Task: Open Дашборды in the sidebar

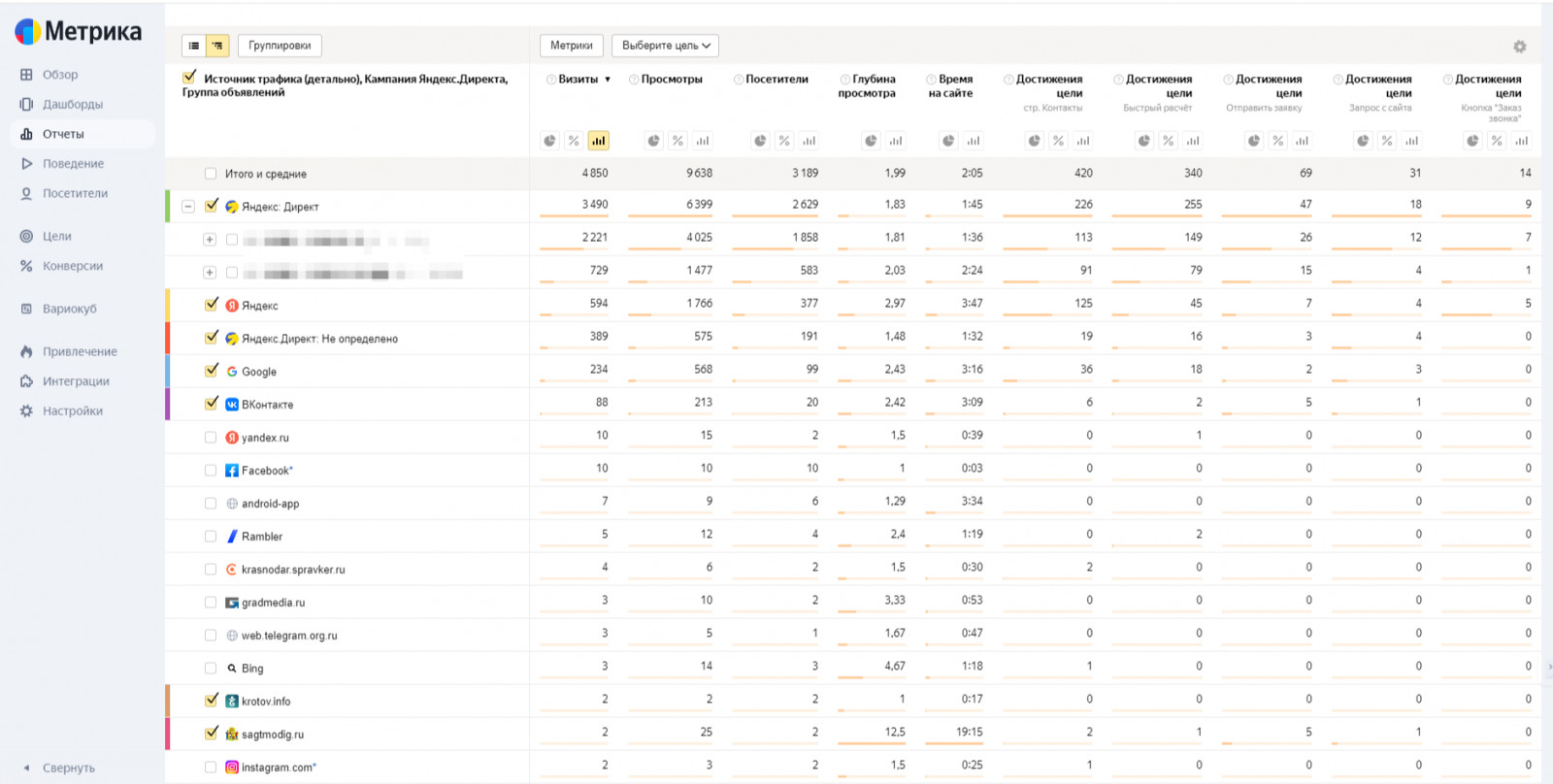Action: pos(72,104)
